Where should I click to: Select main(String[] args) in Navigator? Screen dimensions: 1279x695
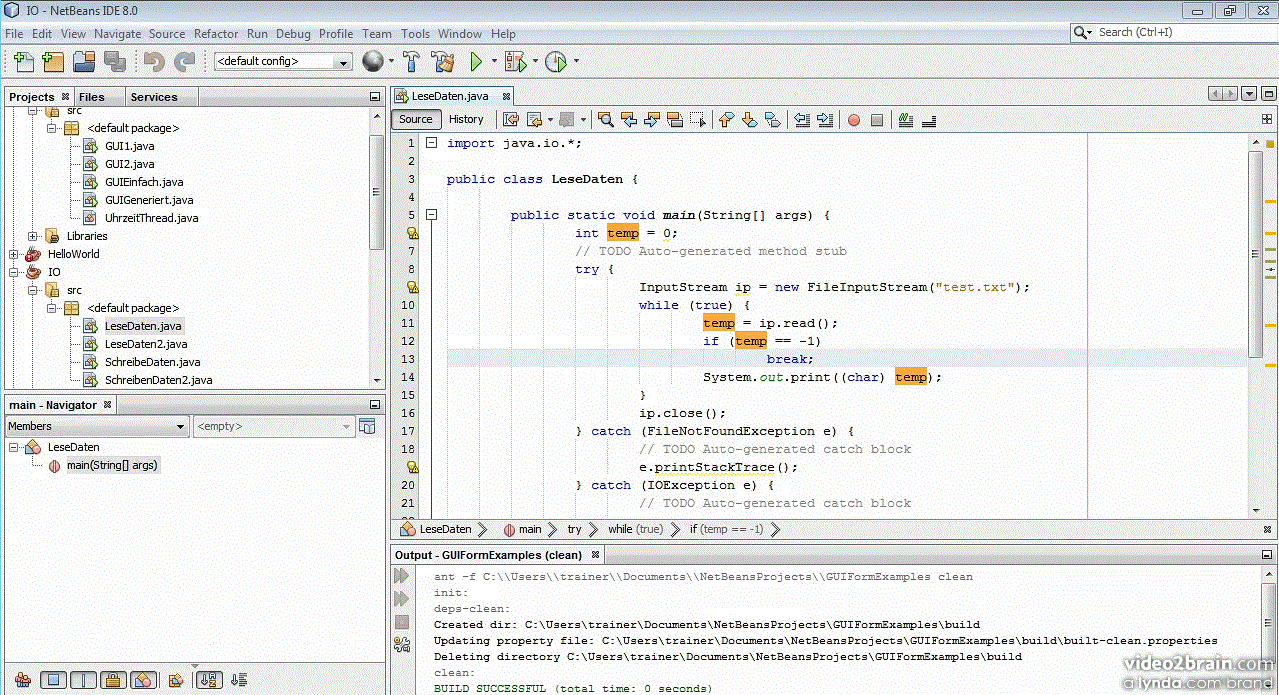coord(112,465)
